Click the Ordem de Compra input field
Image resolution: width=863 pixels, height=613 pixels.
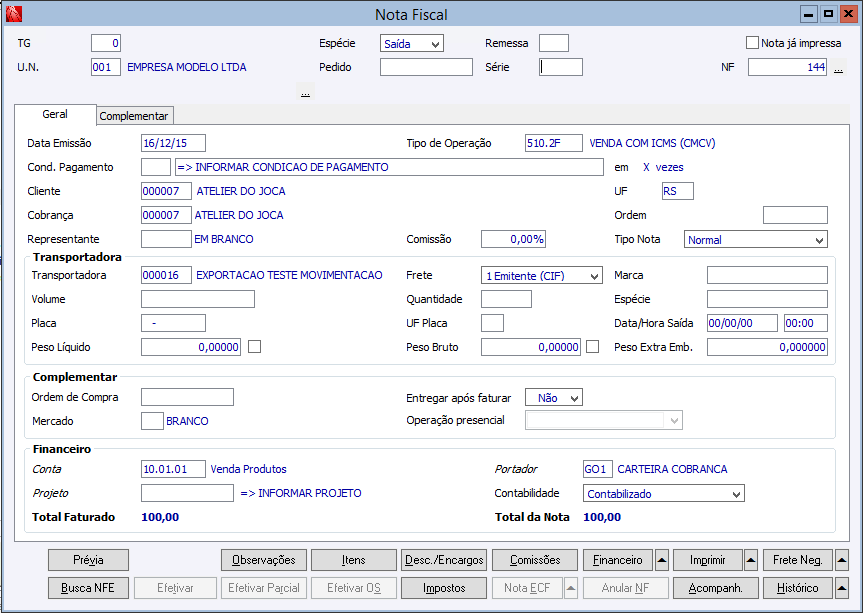[187, 397]
